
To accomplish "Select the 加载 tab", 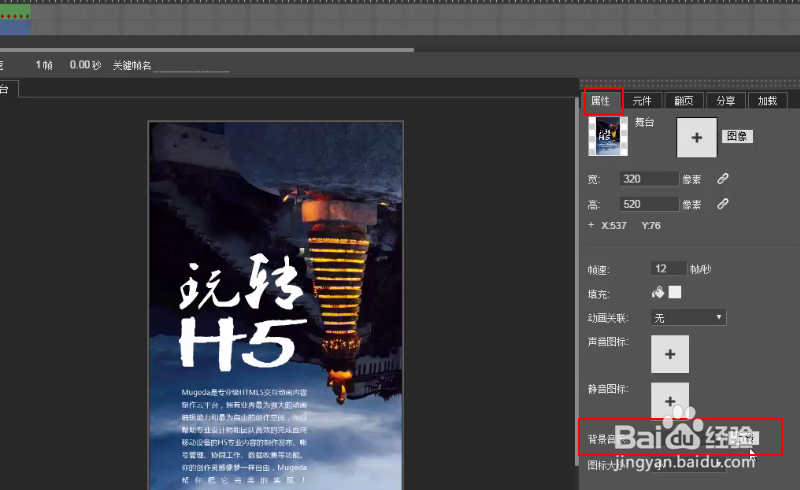I will [x=767, y=101].
